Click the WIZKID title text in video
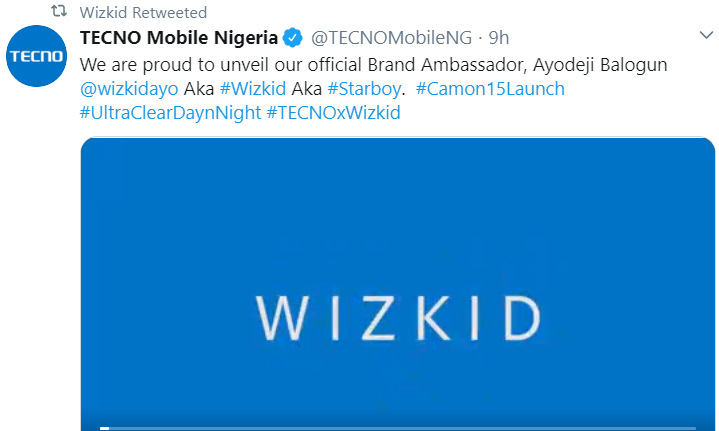This screenshot has width=719, height=431. (x=397, y=316)
